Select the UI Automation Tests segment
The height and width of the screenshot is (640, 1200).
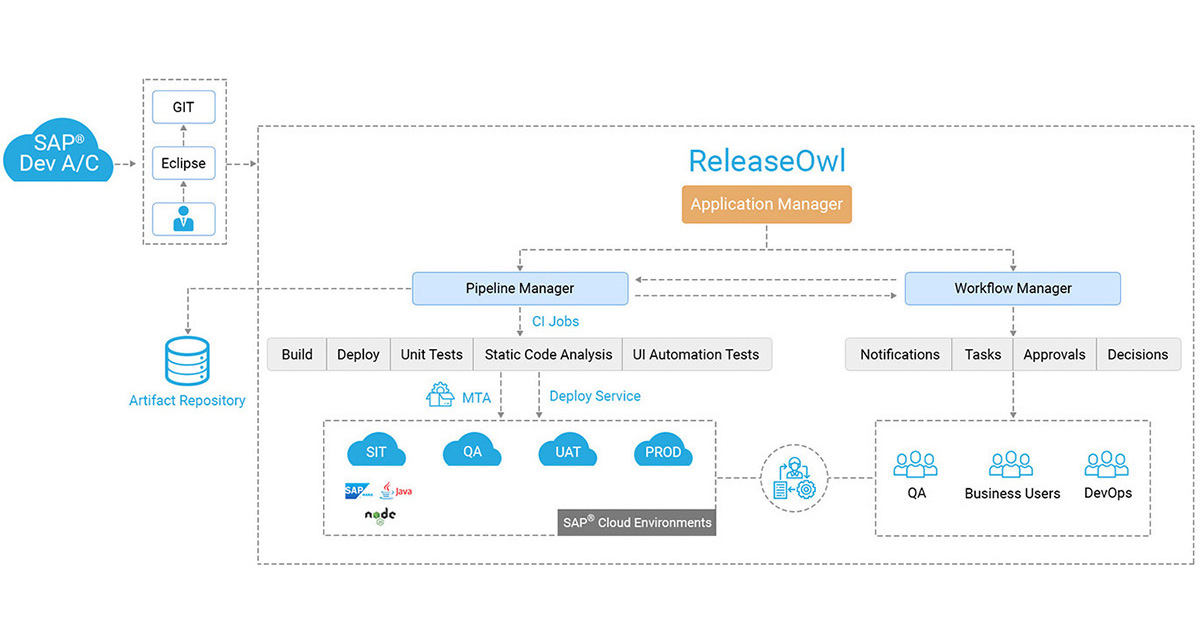click(x=696, y=354)
